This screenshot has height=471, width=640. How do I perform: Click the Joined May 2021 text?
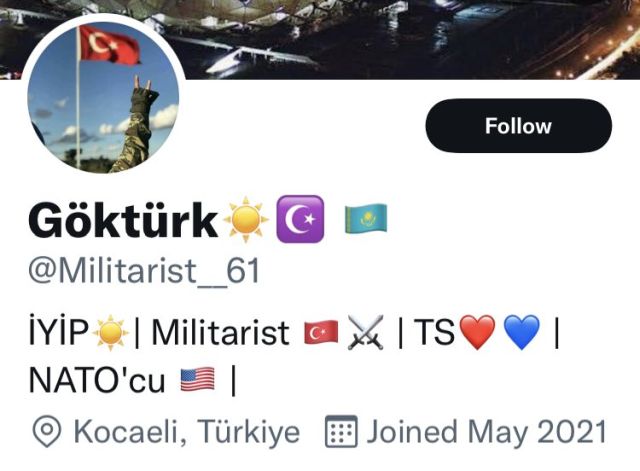pyautogui.click(x=487, y=432)
